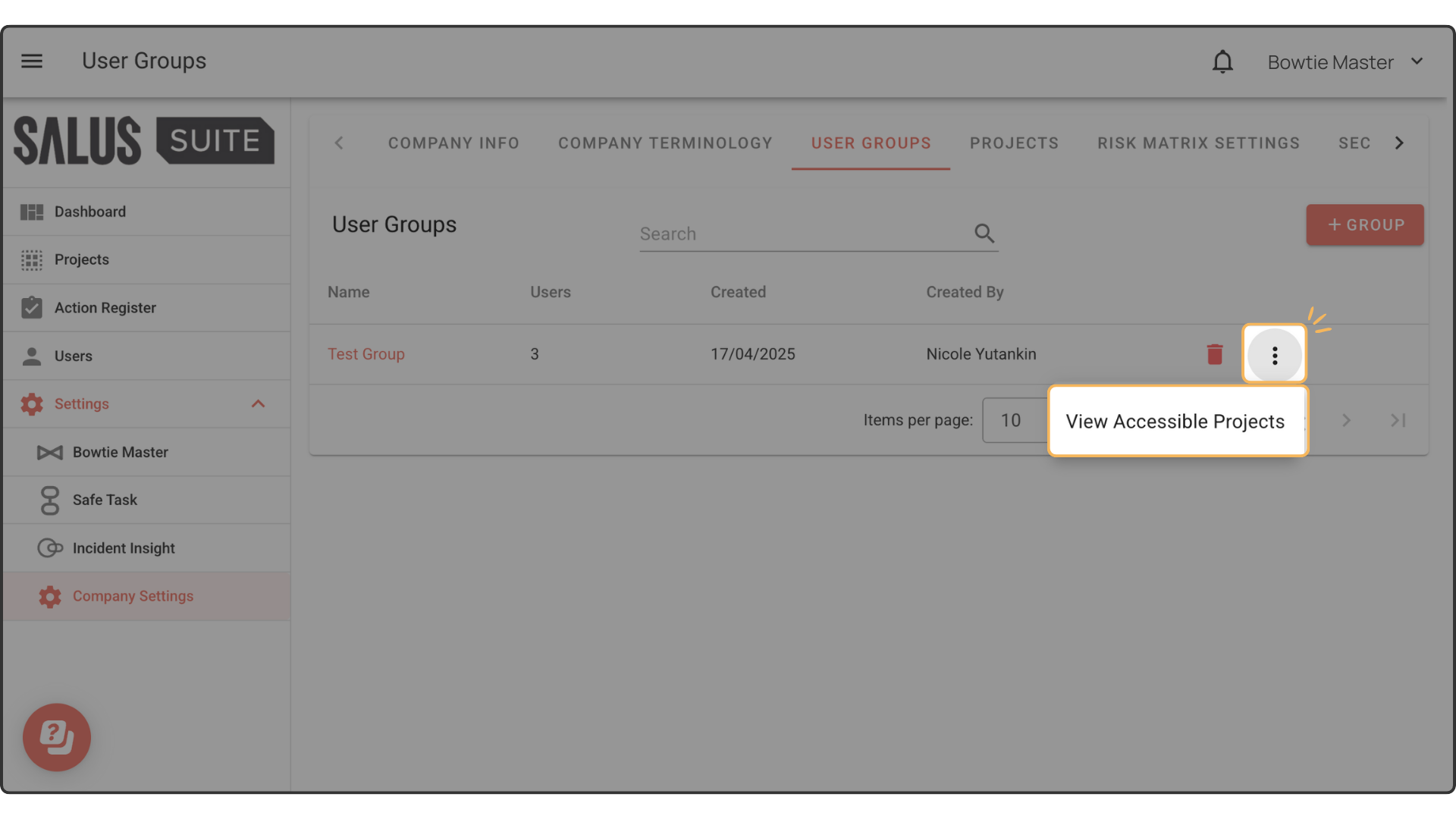
Task: Delete Test Group with trash icon
Action: coord(1215,354)
